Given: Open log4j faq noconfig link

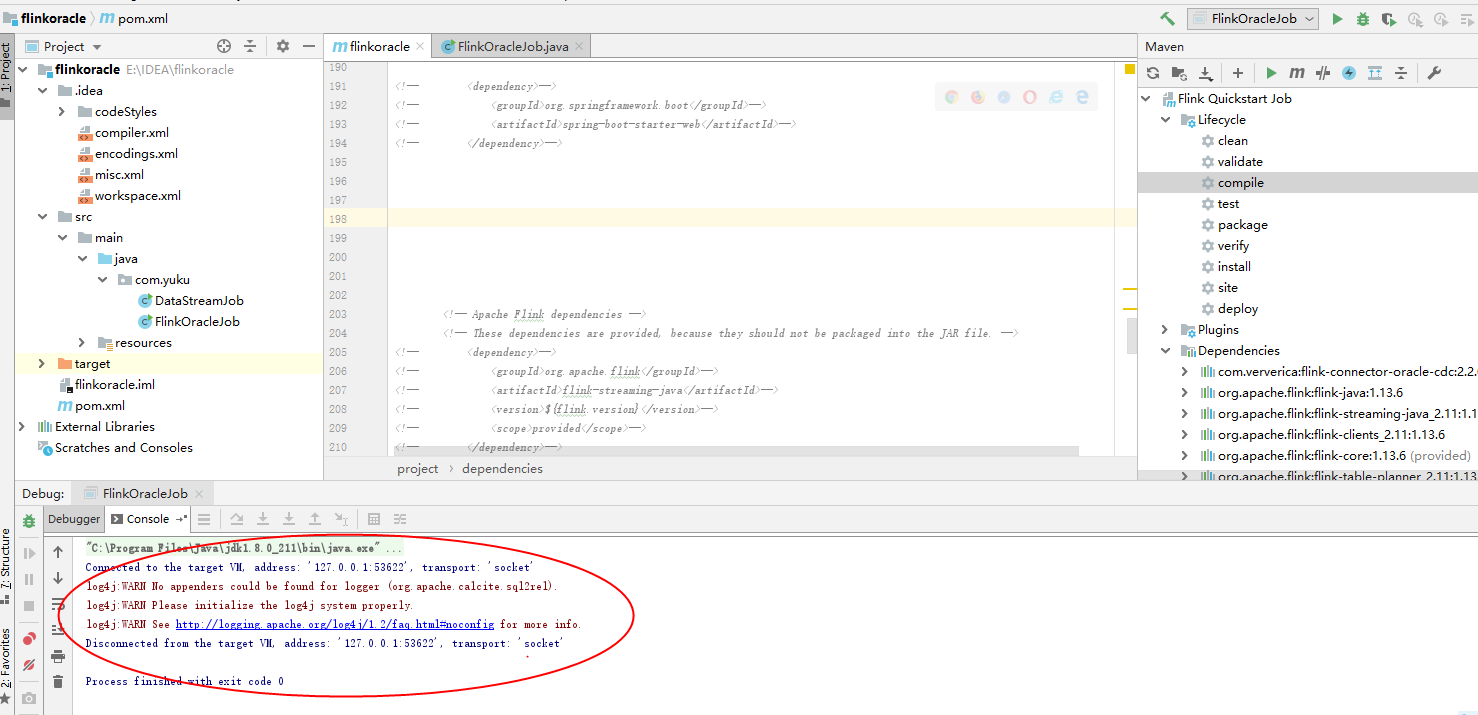Looking at the screenshot, I should pyautogui.click(x=335, y=624).
